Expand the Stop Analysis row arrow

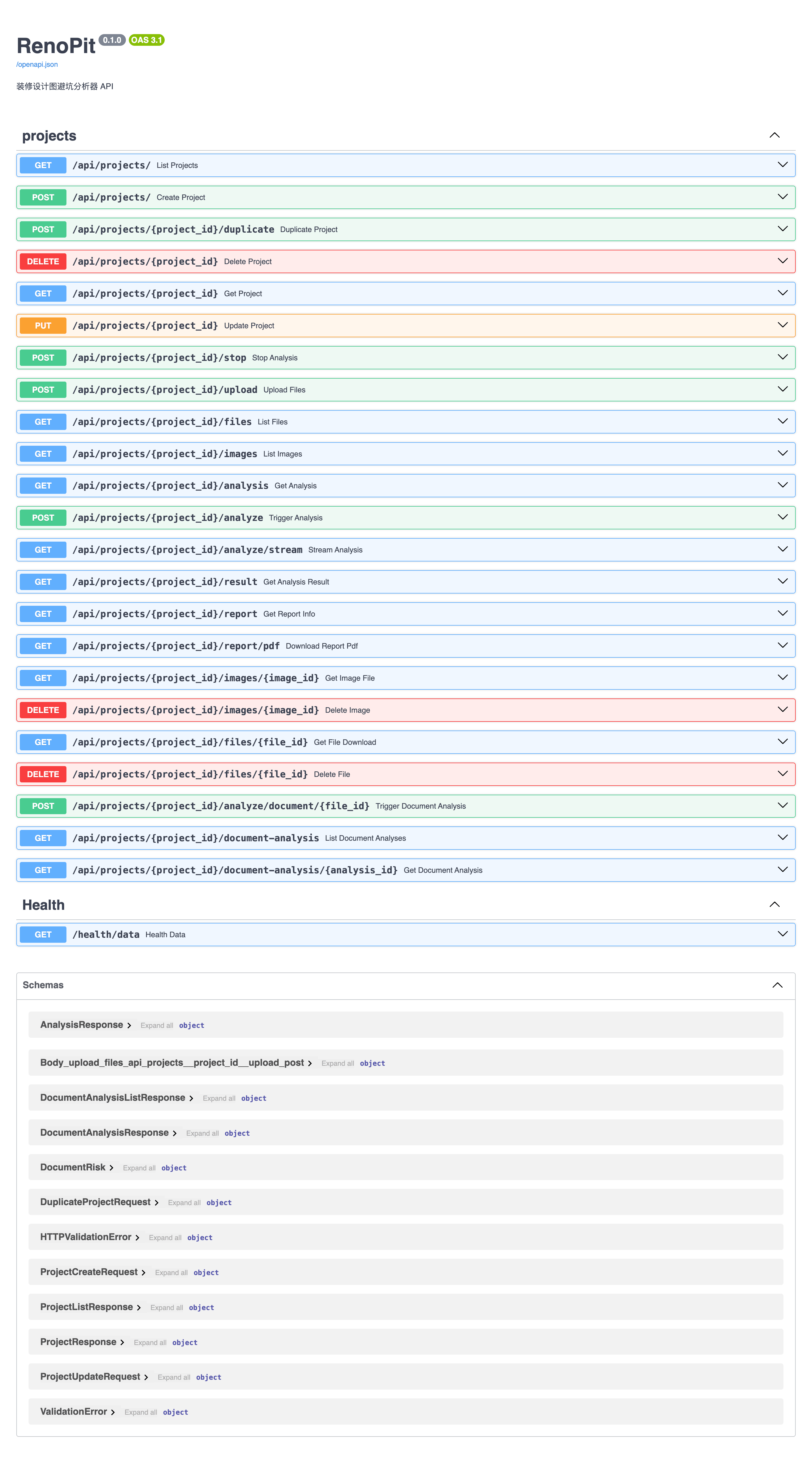point(783,357)
